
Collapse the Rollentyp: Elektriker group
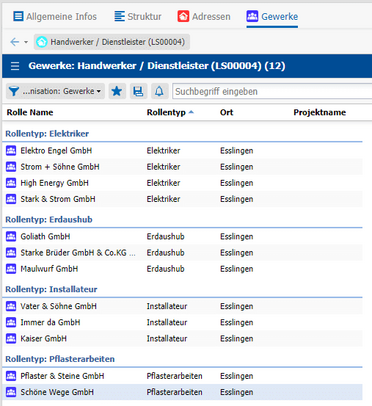tap(47, 134)
